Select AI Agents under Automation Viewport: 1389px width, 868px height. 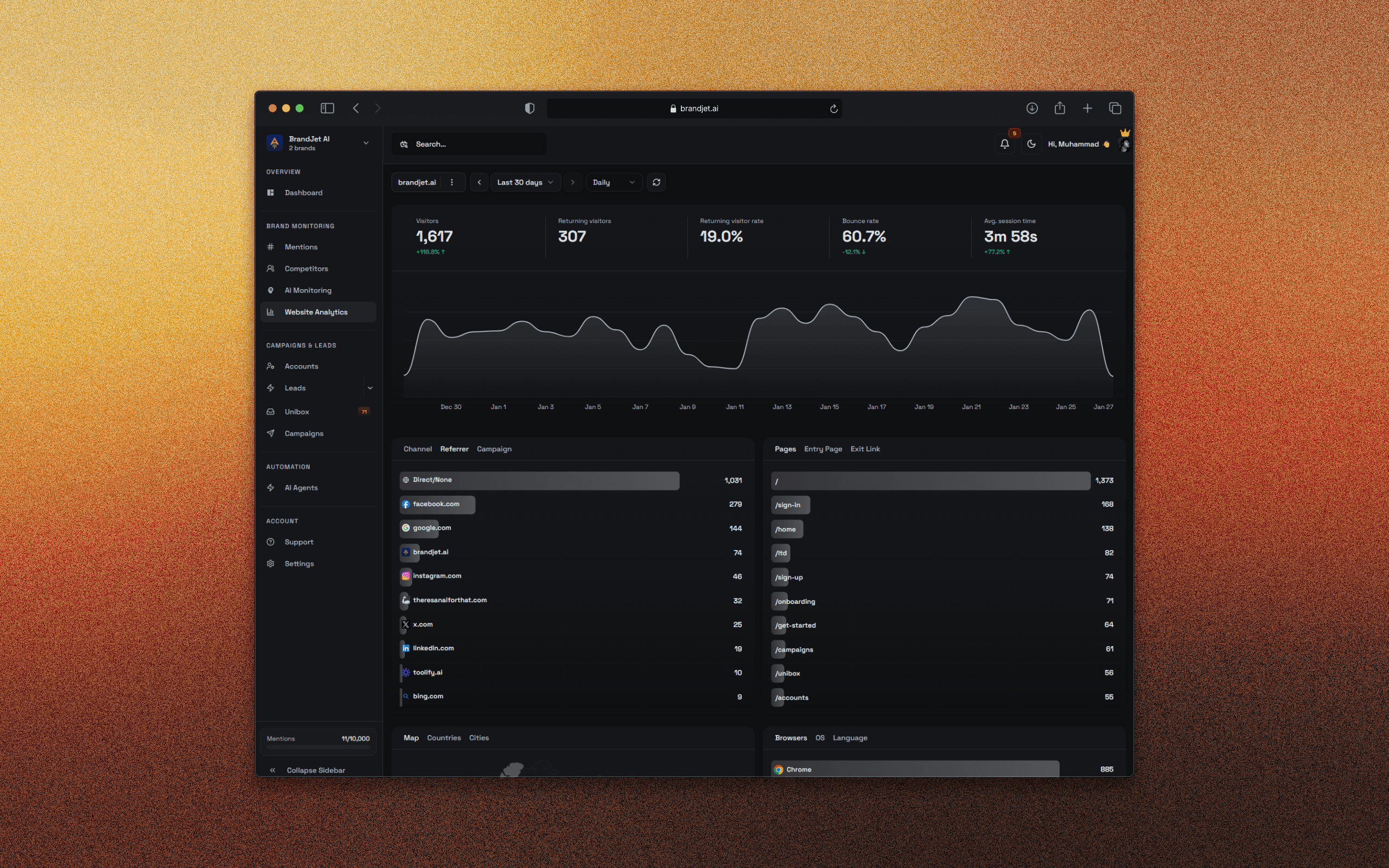301,487
